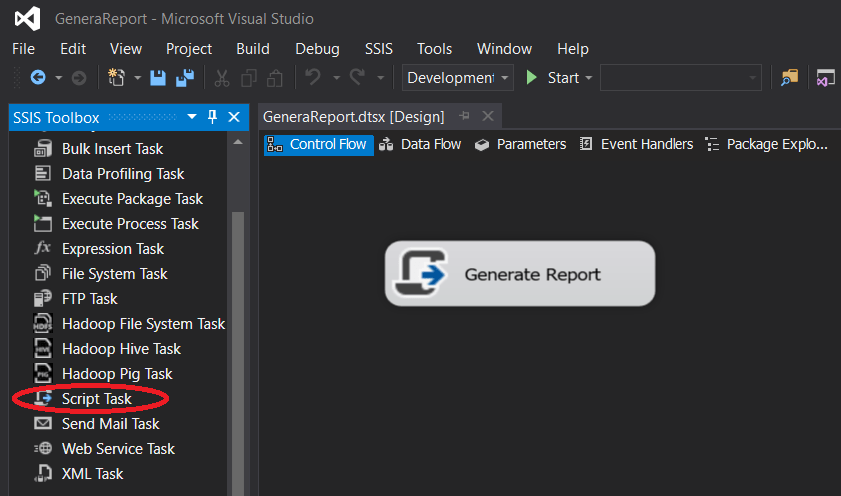Viewport: 841px width, 496px height.
Task: Click the toolbox scrollbar up arrow
Action: tap(238, 143)
